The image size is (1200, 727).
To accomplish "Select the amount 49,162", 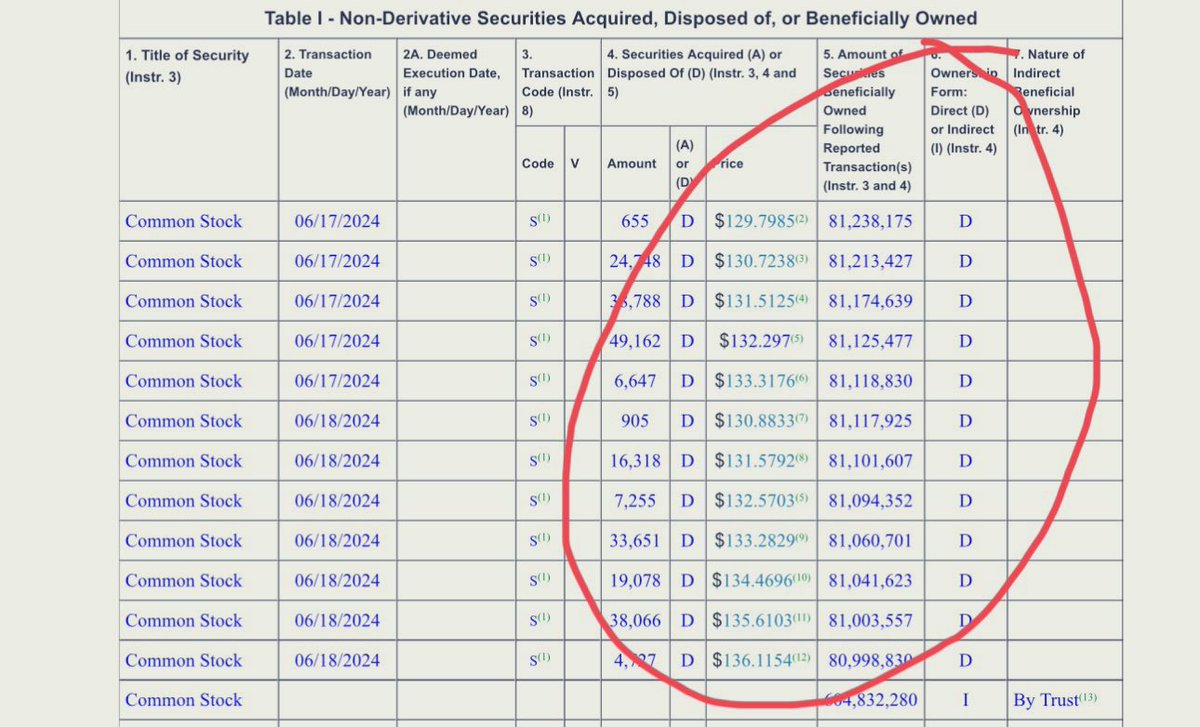I will 635,341.
